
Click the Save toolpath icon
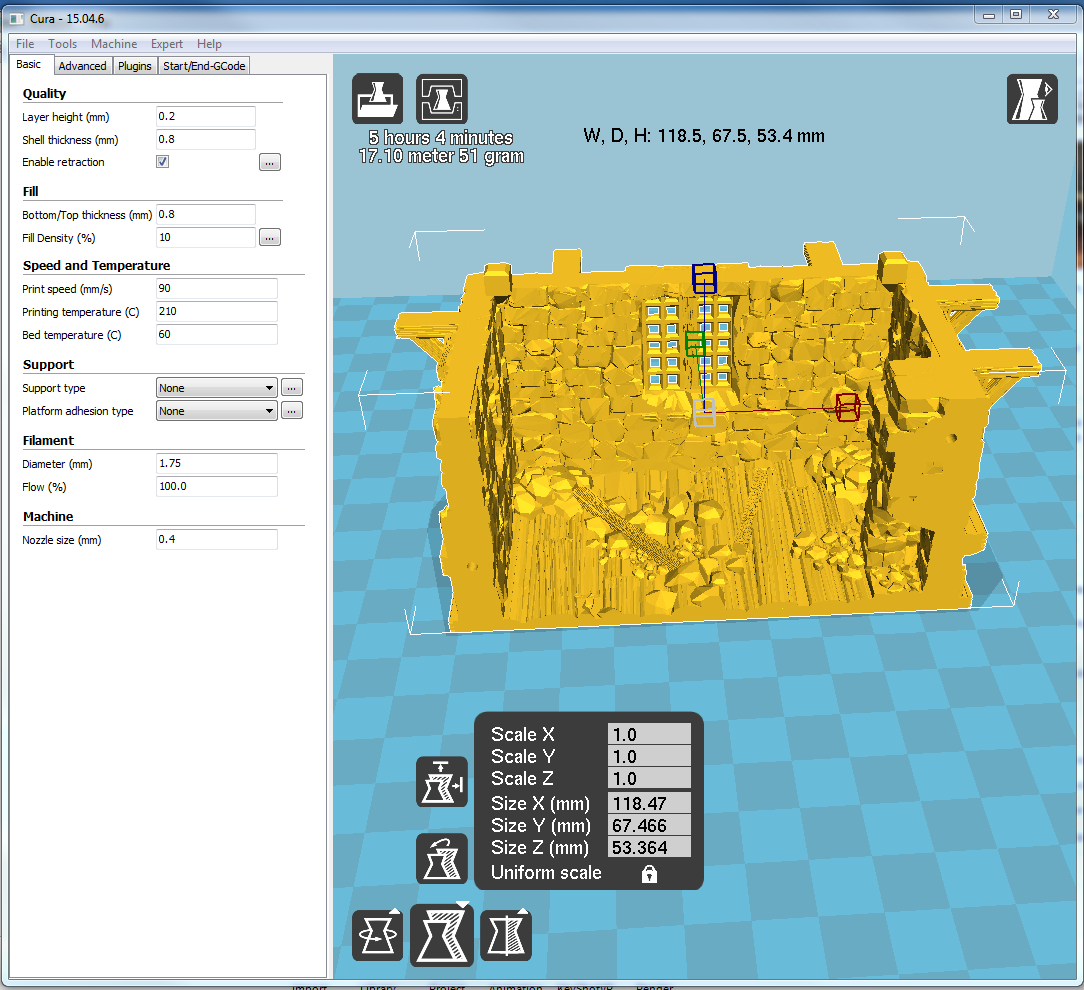pos(441,99)
